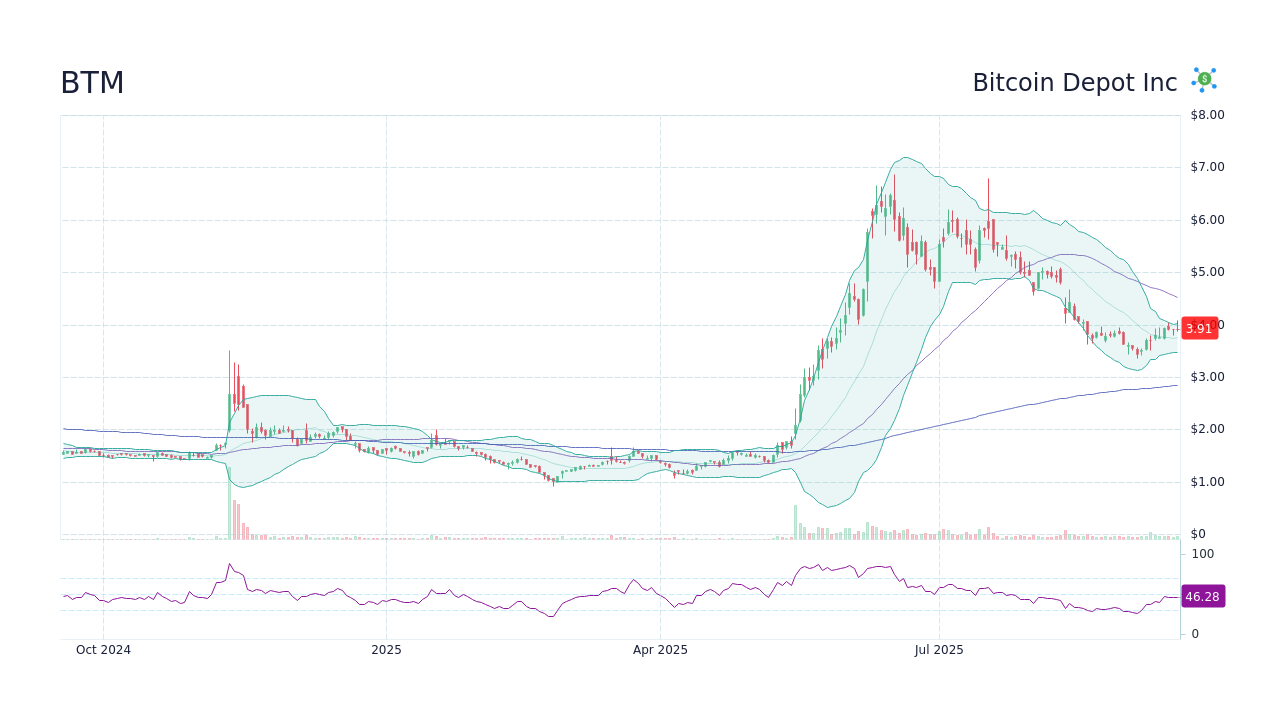Click the Oct 2024 date axis label
The width and height of the screenshot is (1280, 720).
pyautogui.click(x=103, y=650)
